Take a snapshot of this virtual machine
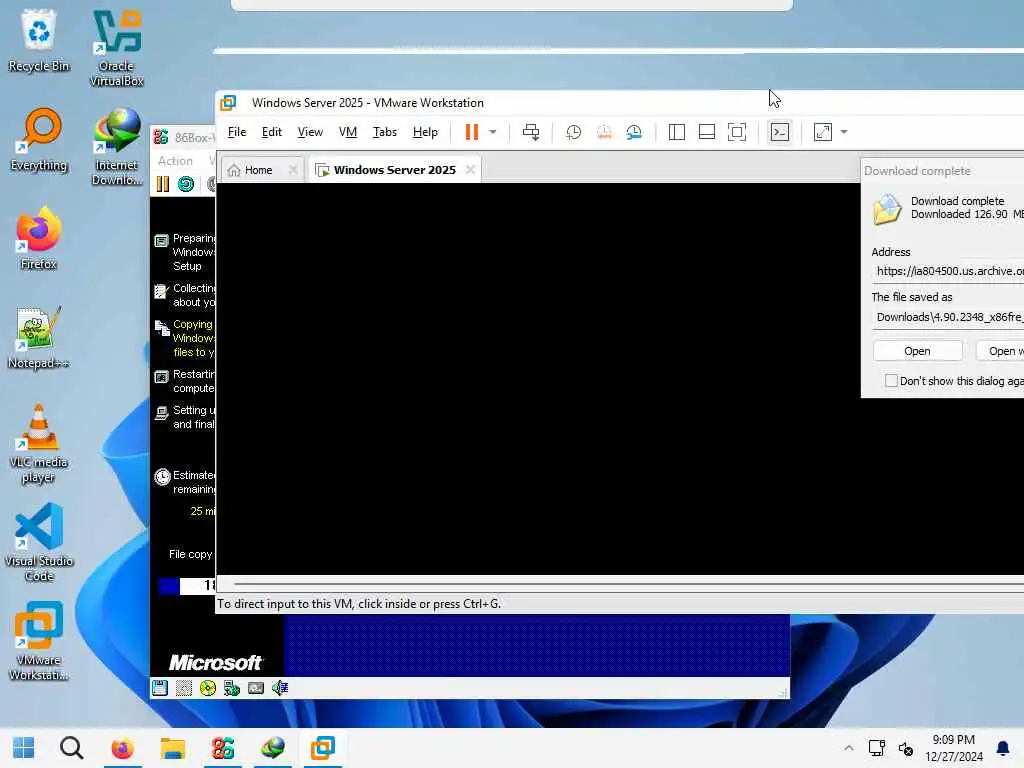 [573, 133]
